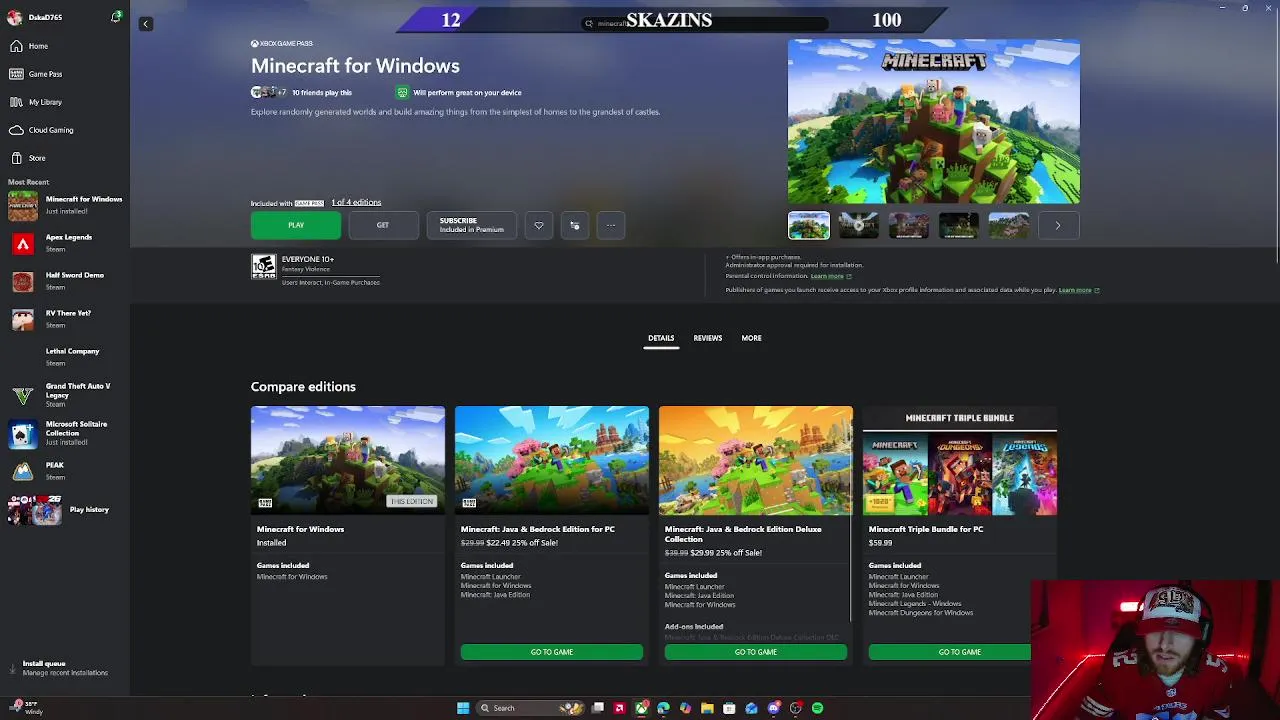Open Apex Legends in Most Recent

click(65, 243)
